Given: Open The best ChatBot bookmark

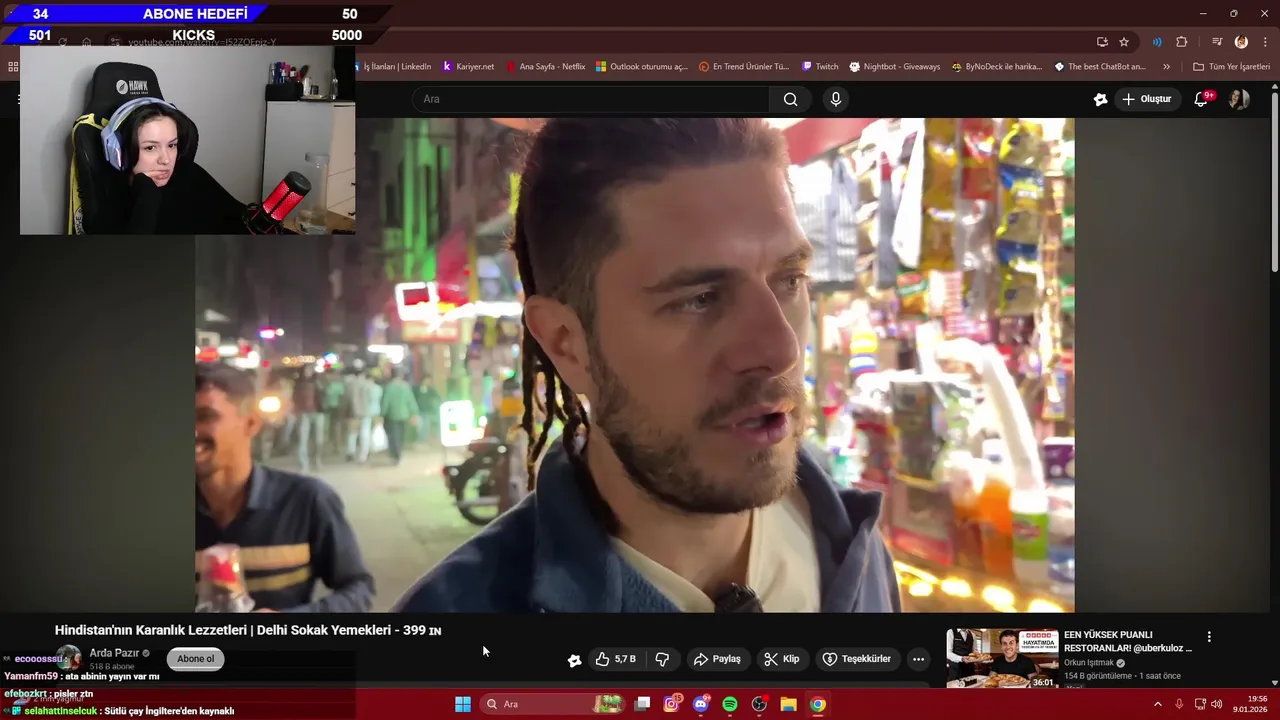Looking at the screenshot, I should coord(1100,67).
